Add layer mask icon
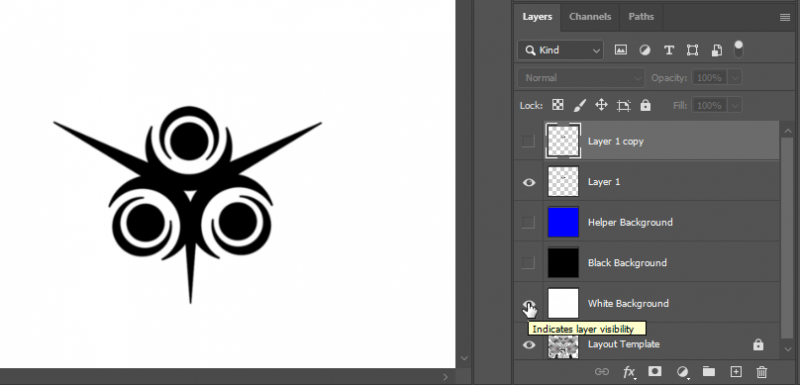Viewport: 800px width, 385px height. pos(655,371)
